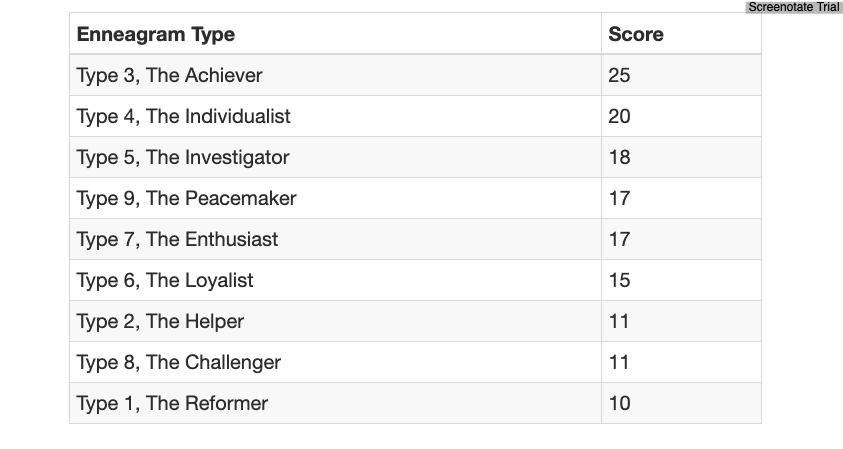Click the score 18 for The Investigator
The width and height of the screenshot is (843, 449).
click(619, 157)
